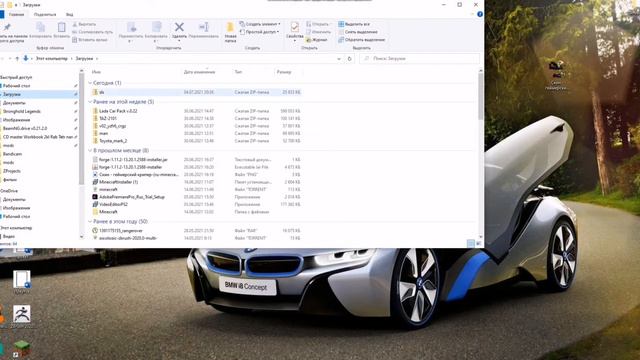640x360 pixels.
Task: Sort by Тип column header
Action: pyautogui.click(x=238, y=72)
